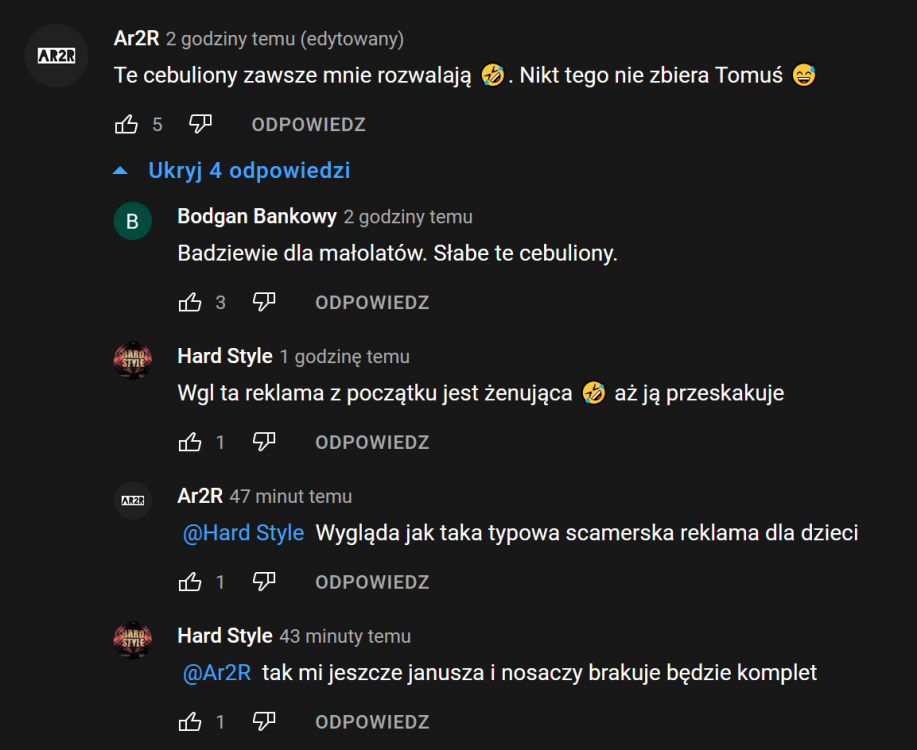Dislike Hard Style's reply about the reklama
The image size is (917, 750).
(264, 442)
